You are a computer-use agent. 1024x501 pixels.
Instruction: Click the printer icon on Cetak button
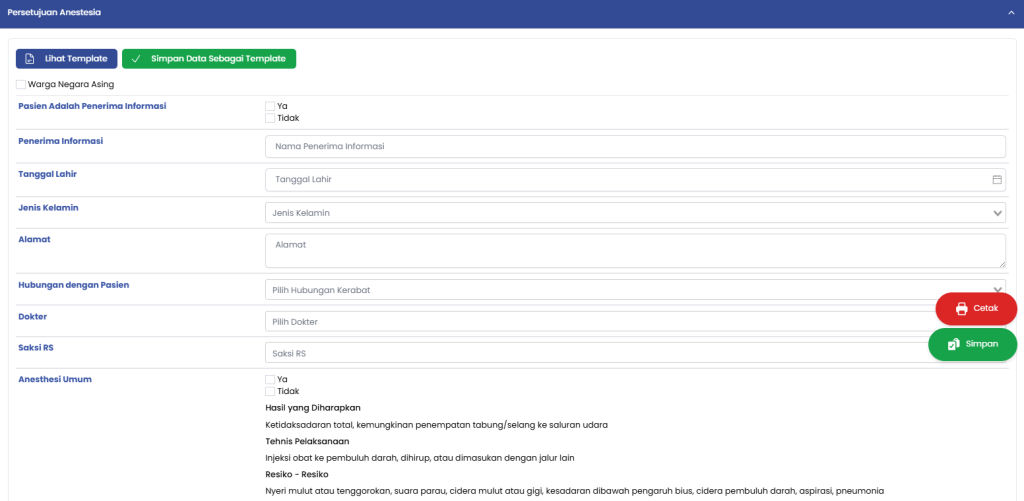click(961, 308)
